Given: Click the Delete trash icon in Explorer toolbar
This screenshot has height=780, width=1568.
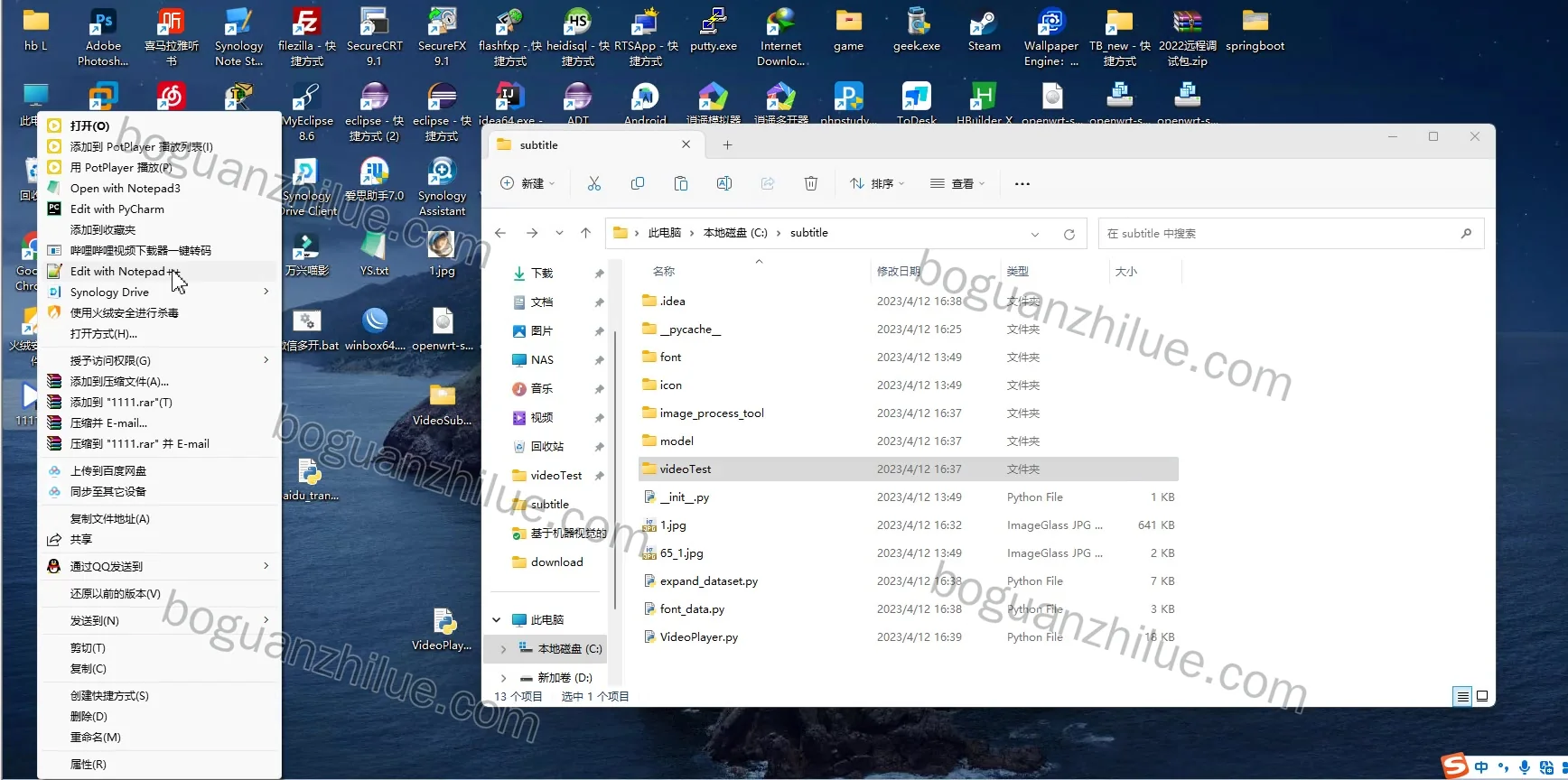Looking at the screenshot, I should 811,183.
